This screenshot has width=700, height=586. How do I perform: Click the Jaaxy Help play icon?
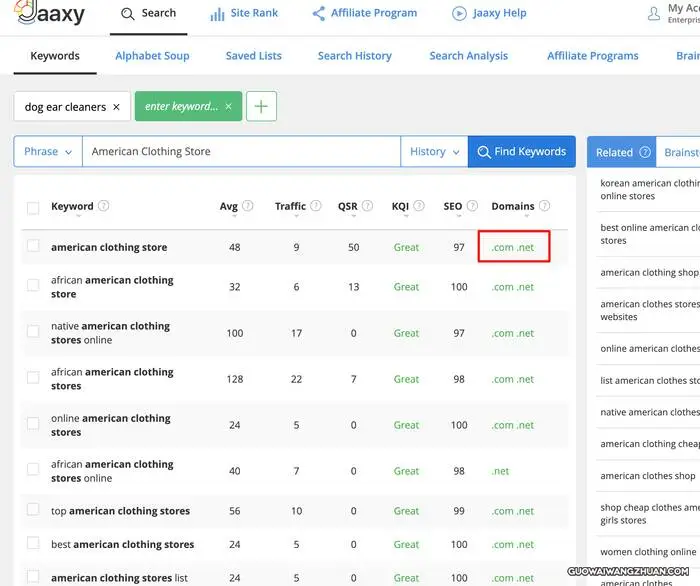point(459,13)
